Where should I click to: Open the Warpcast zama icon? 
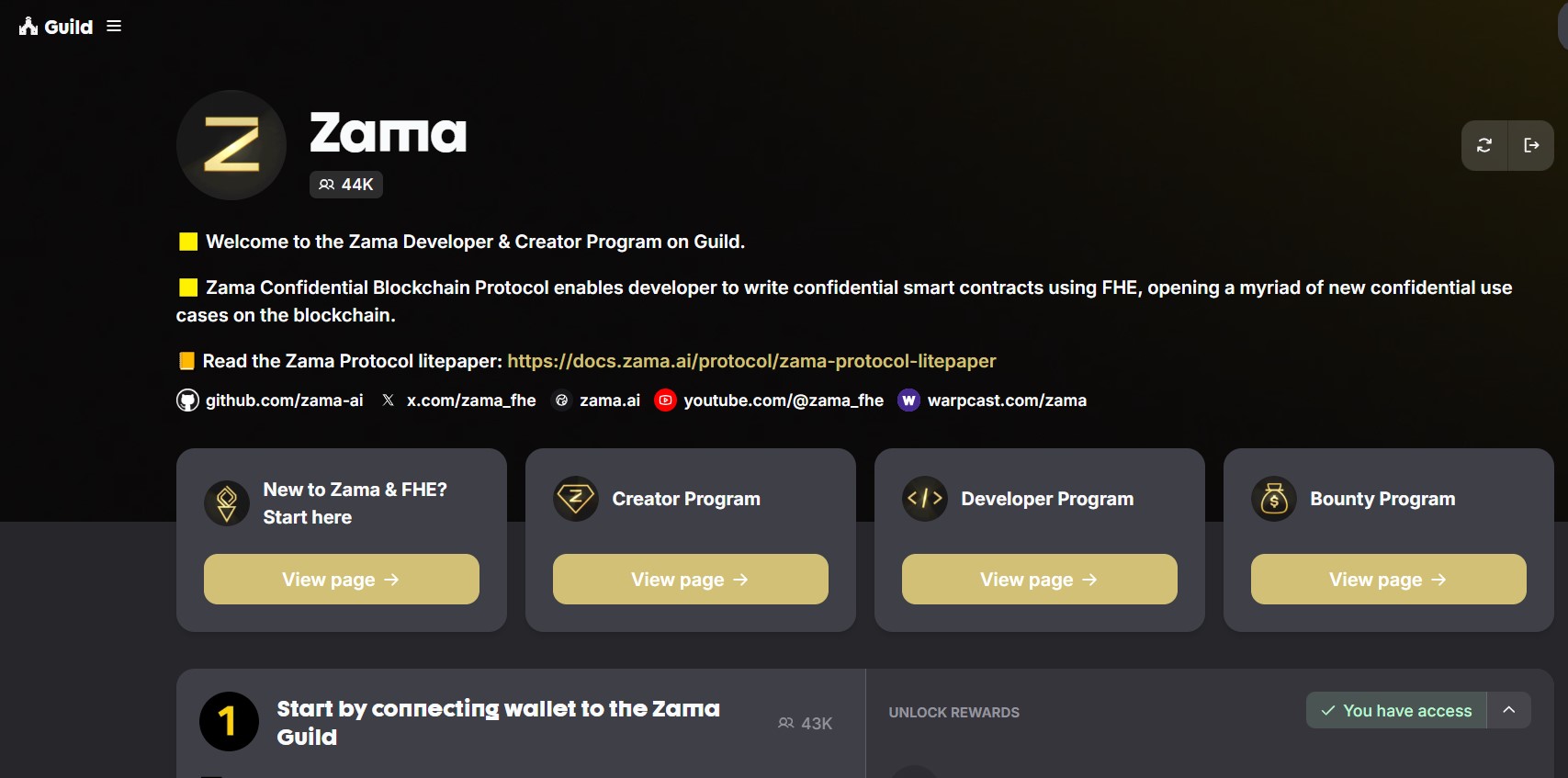[908, 400]
